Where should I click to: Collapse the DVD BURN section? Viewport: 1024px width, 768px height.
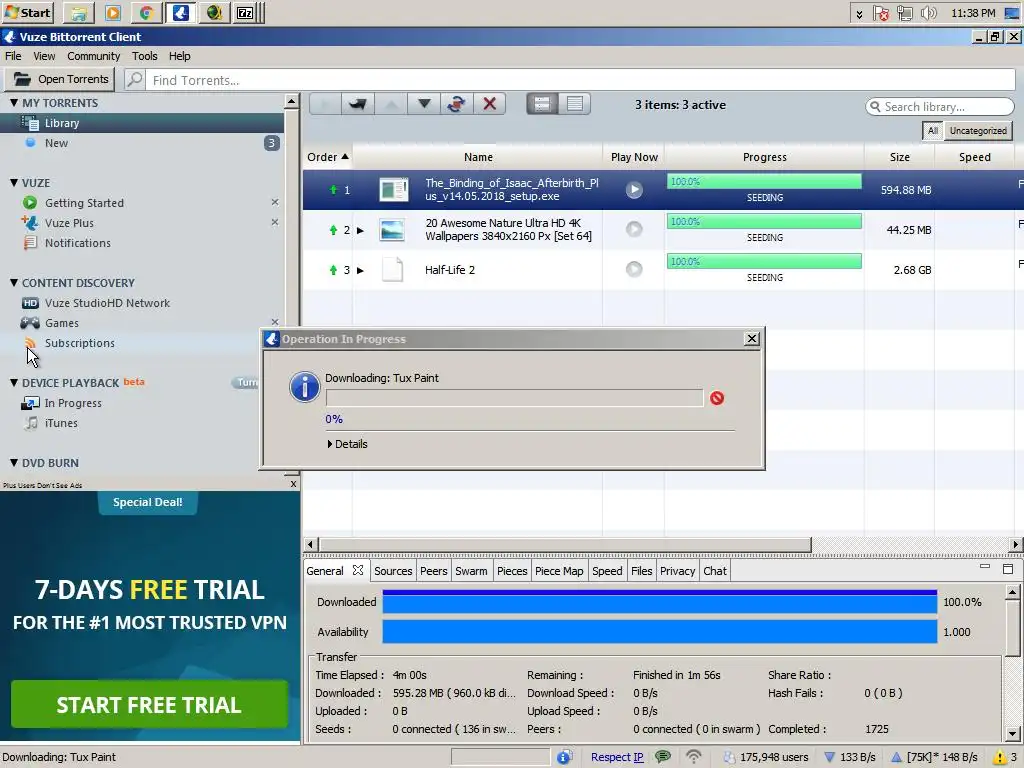click(14, 463)
